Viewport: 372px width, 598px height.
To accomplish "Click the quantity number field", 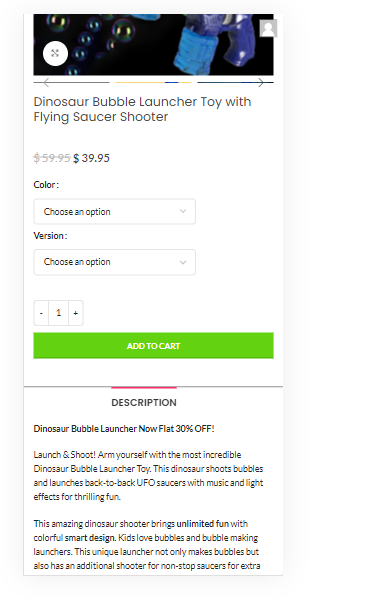I will pyautogui.click(x=58, y=313).
